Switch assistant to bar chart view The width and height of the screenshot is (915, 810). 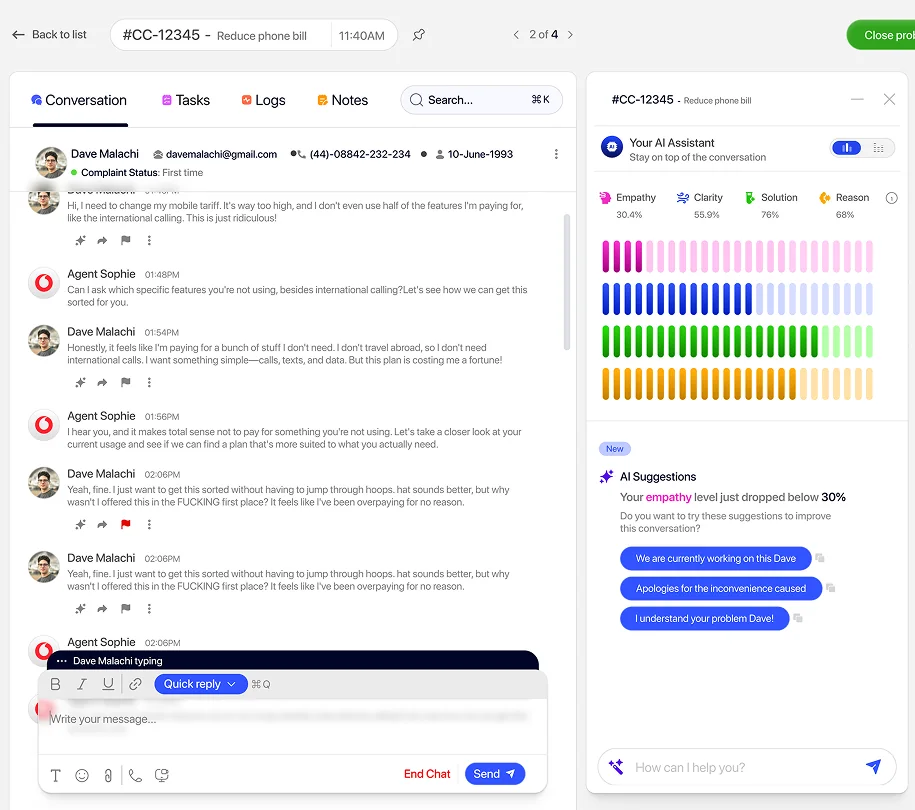[x=847, y=148]
